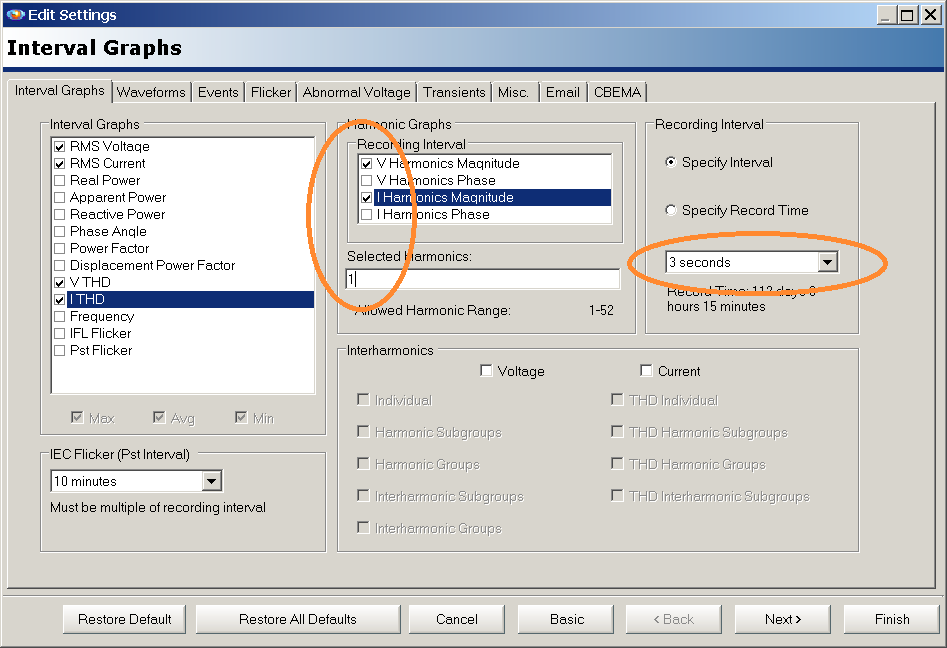Check the Frequency interval graph

pyautogui.click(x=59, y=316)
